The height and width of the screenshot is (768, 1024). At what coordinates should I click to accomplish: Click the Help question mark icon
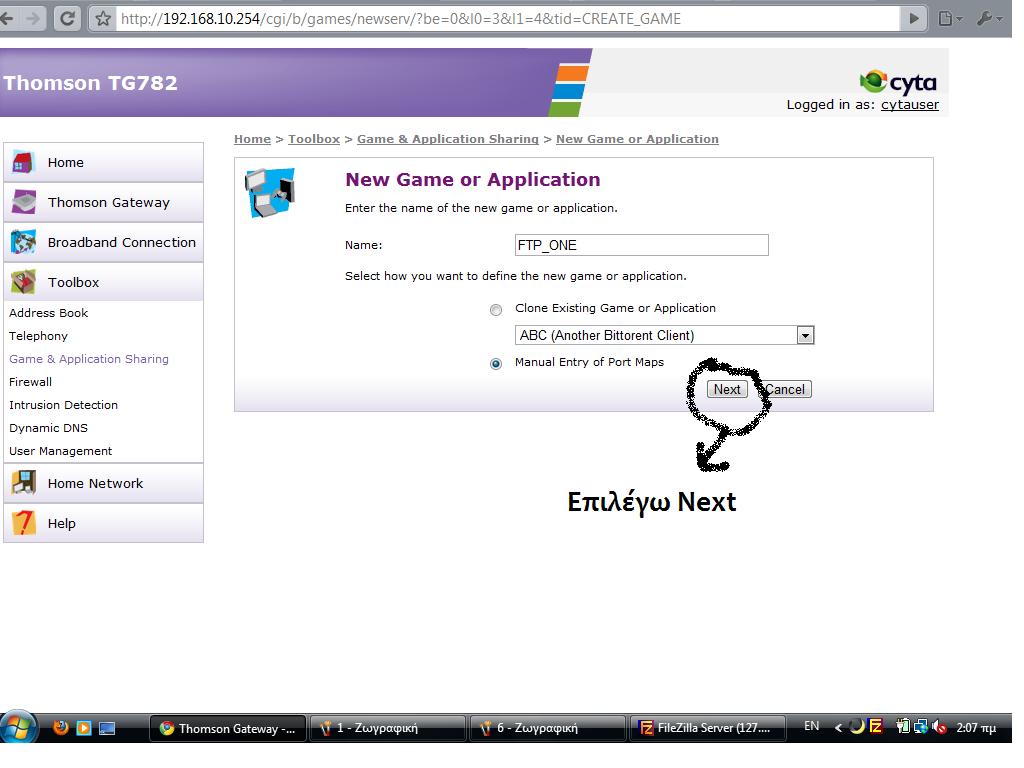click(24, 523)
